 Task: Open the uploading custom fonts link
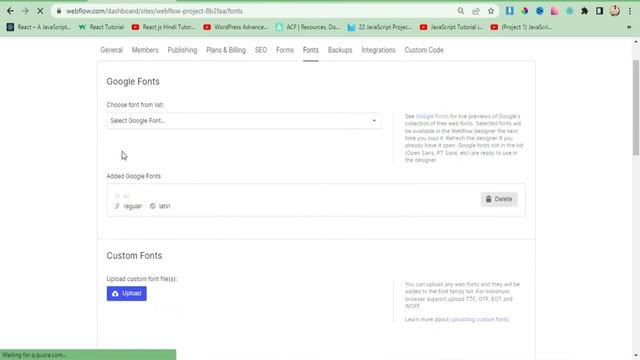(x=479, y=319)
